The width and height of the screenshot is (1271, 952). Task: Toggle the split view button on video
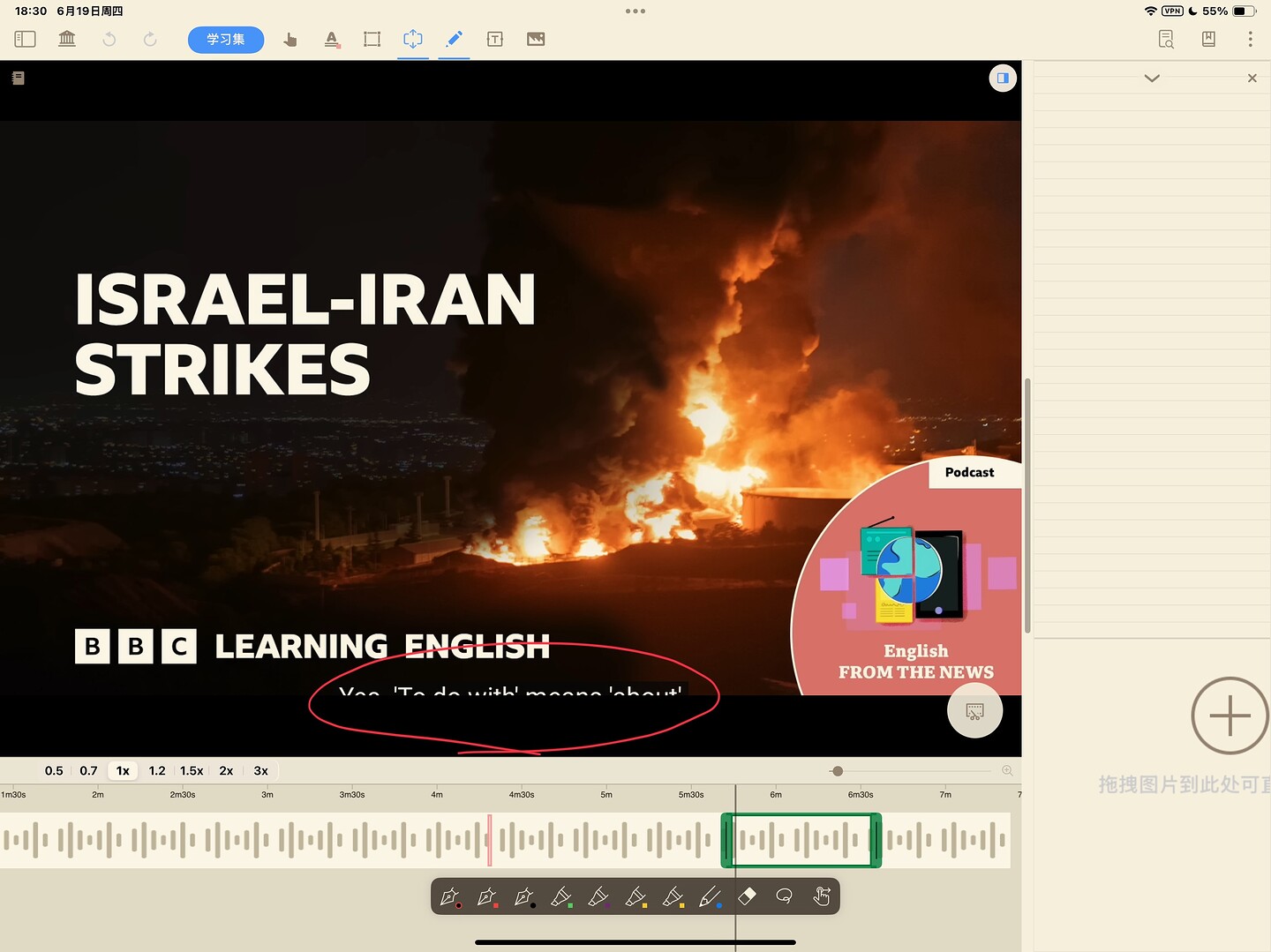1003,78
